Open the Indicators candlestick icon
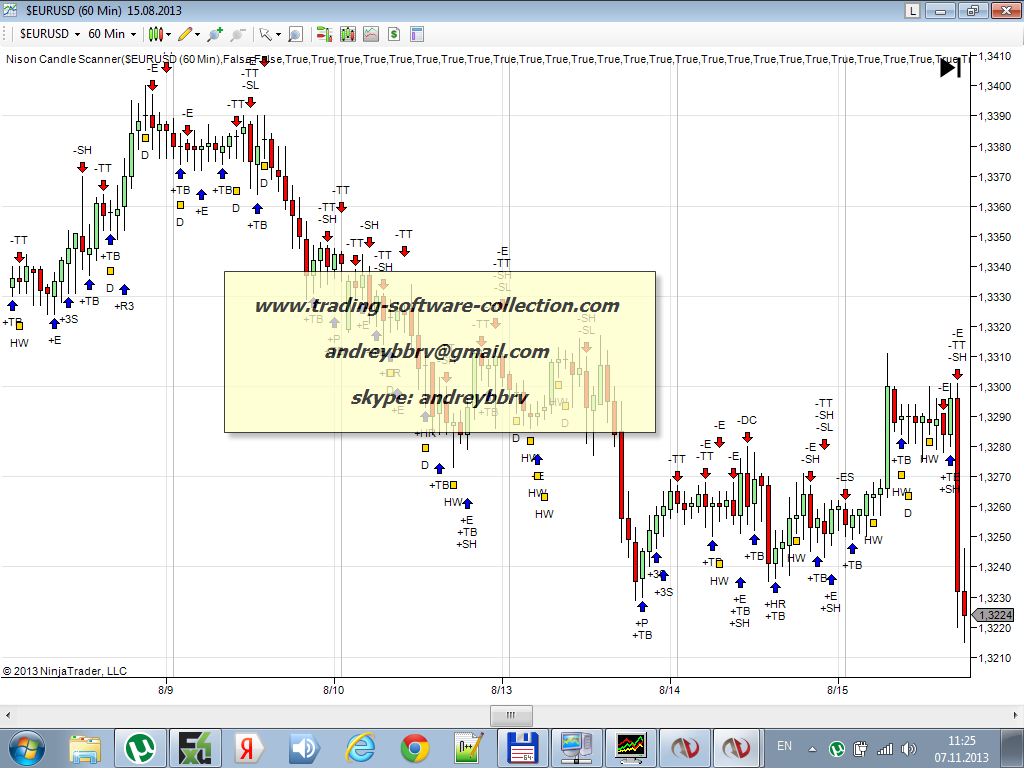The width and height of the screenshot is (1024, 768). coord(348,34)
